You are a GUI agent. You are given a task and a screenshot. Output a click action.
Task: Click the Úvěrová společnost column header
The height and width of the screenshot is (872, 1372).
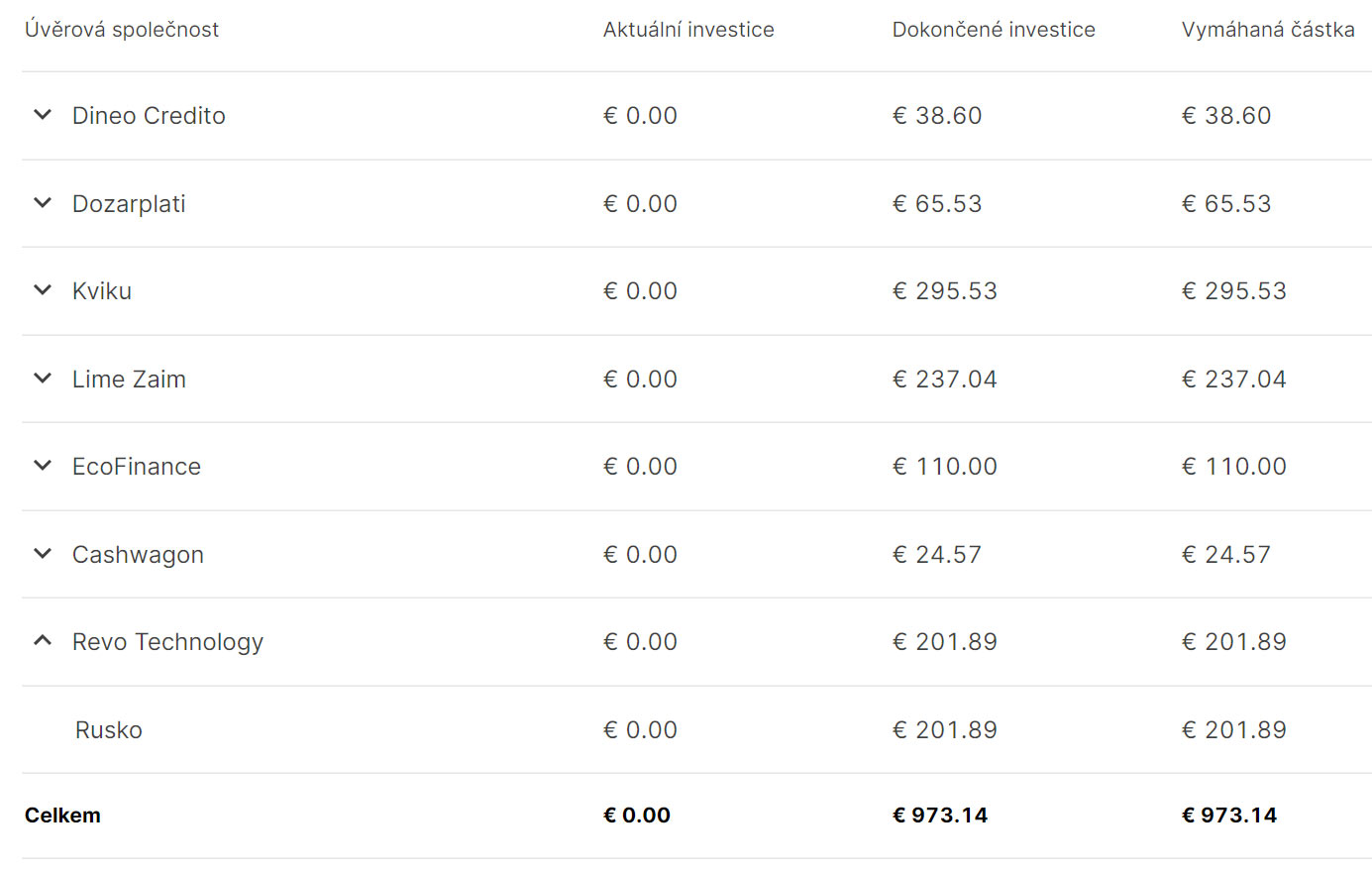pos(122,30)
